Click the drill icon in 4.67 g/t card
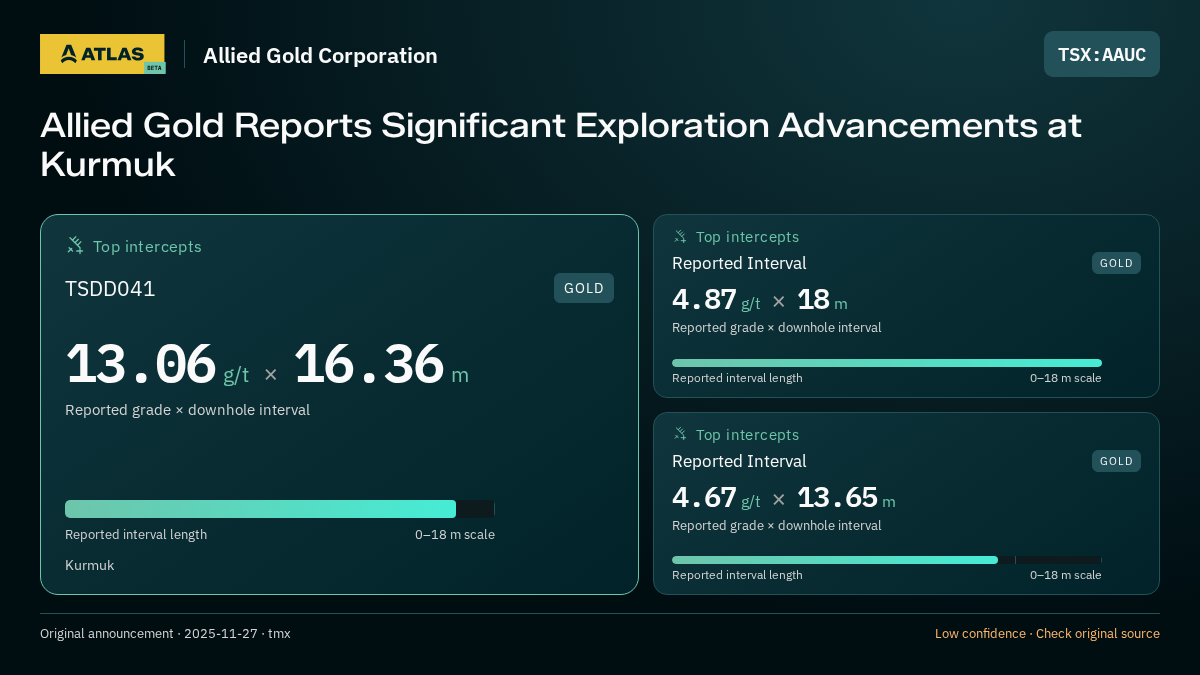This screenshot has width=1200, height=675. [x=680, y=434]
